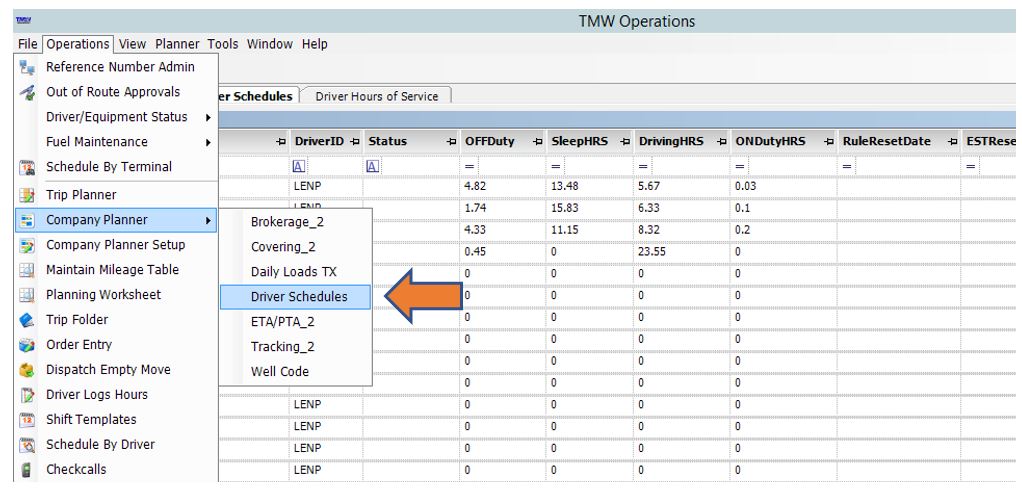Expand the Company Planner submenu arrow
Viewport: 1022px width, 490px height.
[209, 220]
